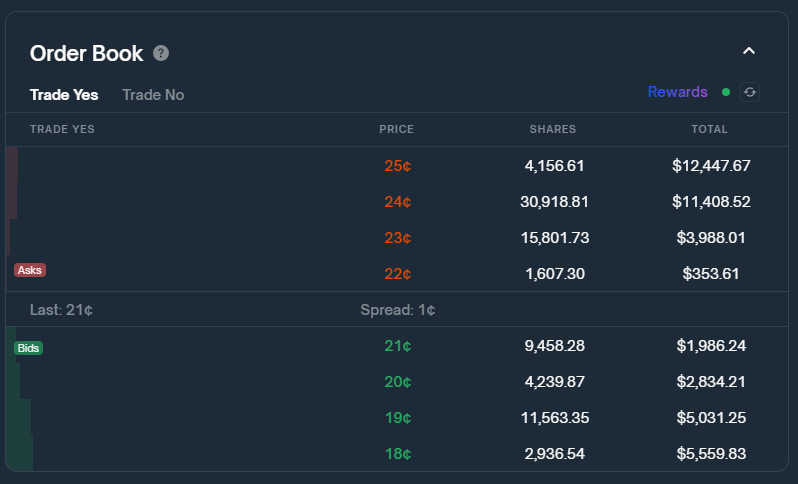Click the PRICE column header

click(396, 129)
